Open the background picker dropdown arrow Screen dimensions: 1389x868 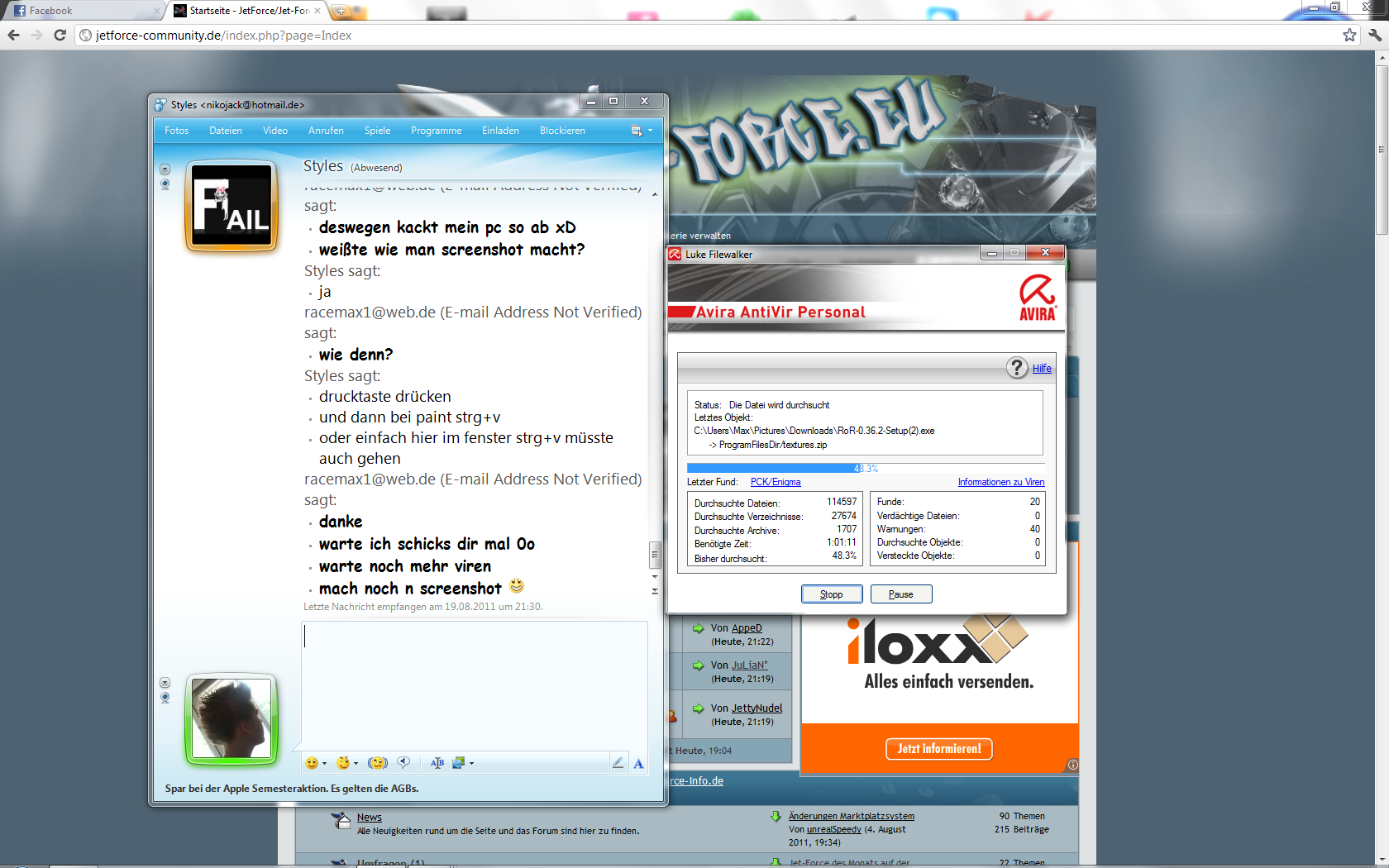click(471, 764)
